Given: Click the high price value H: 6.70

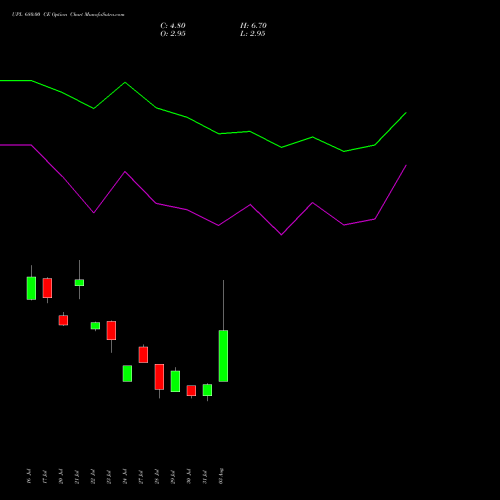Looking at the screenshot, I should tap(253, 25).
